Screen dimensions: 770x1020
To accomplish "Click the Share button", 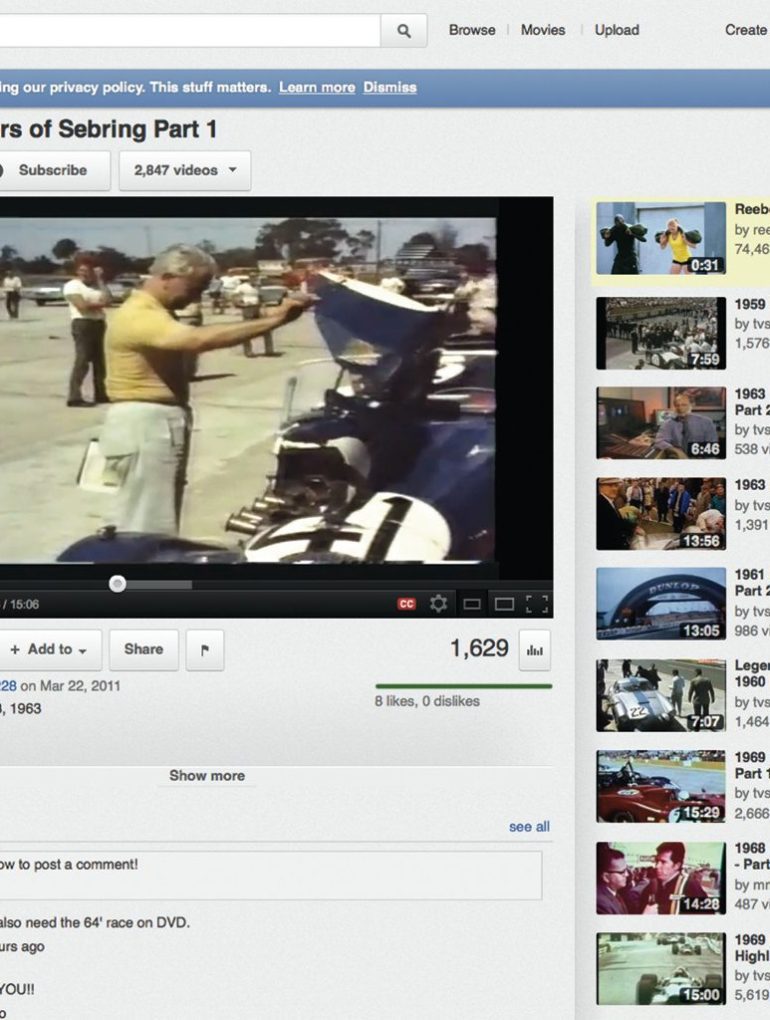I will click(x=143, y=650).
